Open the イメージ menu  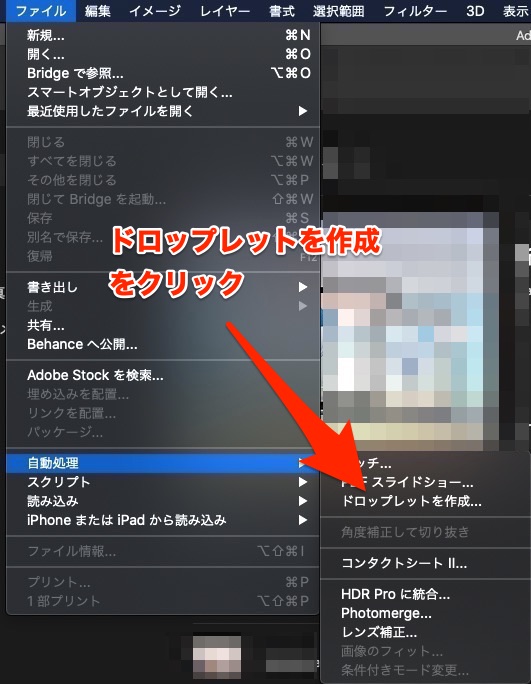pyautogui.click(x=155, y=10)
